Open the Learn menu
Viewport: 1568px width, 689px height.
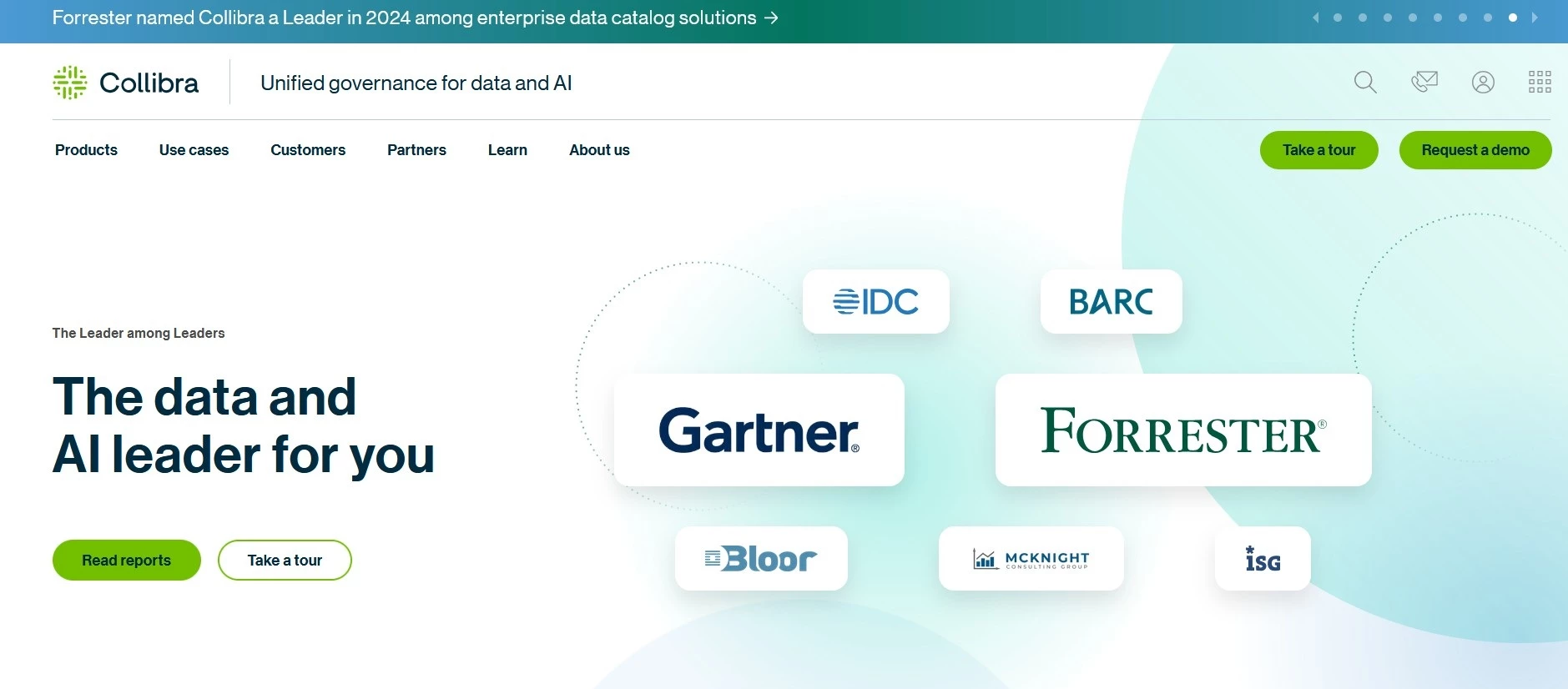507,150
